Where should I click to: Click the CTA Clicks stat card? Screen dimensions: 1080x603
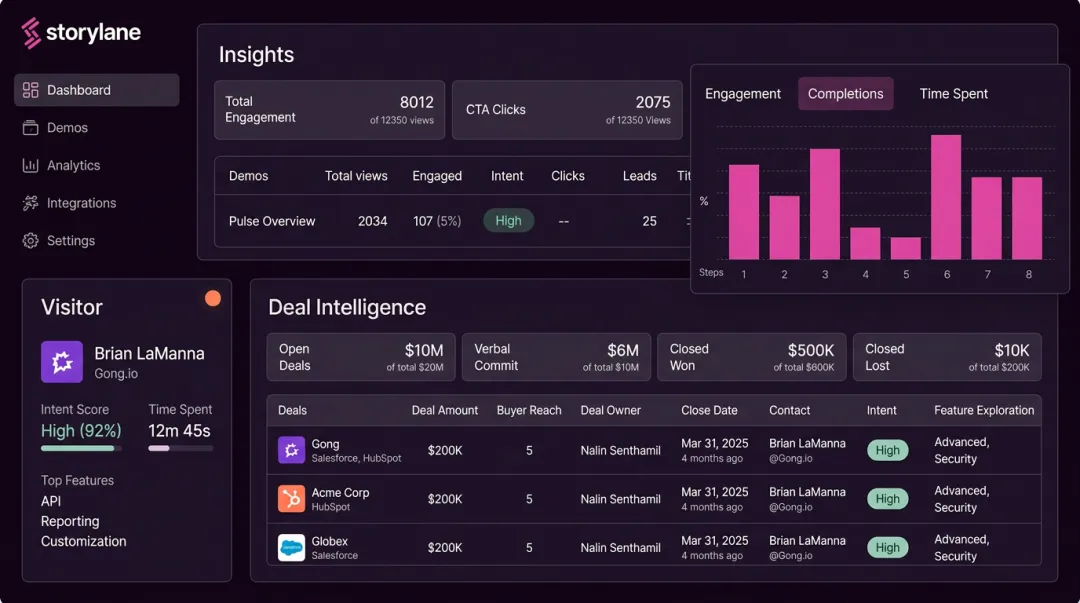567,110
